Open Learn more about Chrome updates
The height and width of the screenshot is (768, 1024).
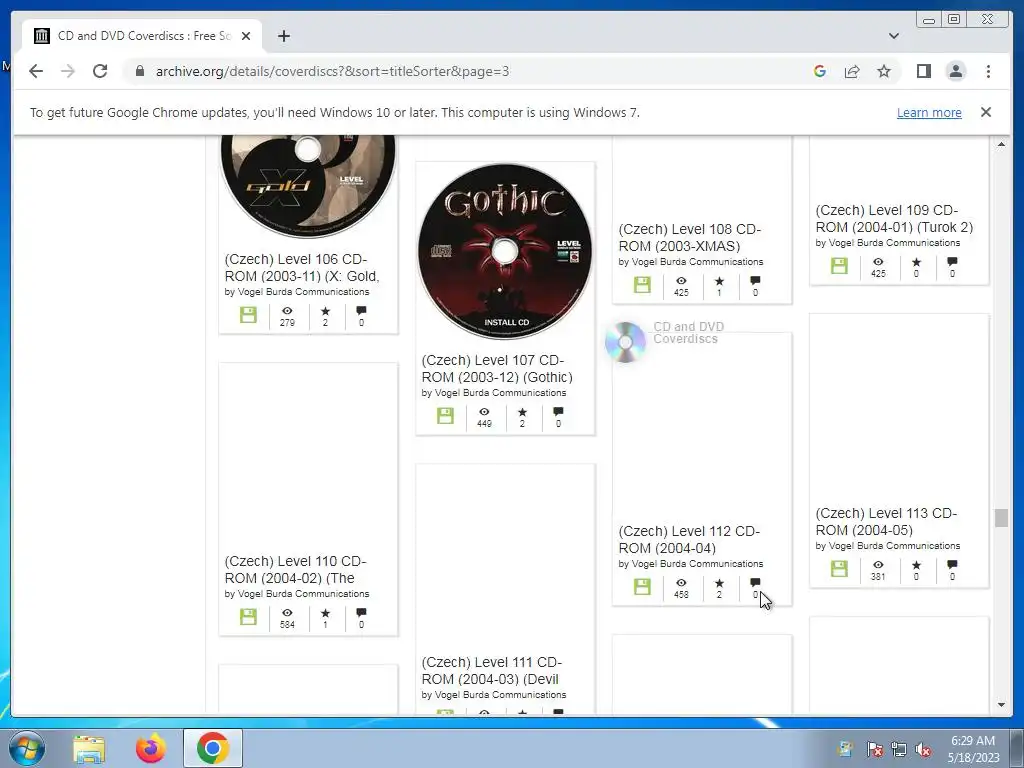(929, 112)
